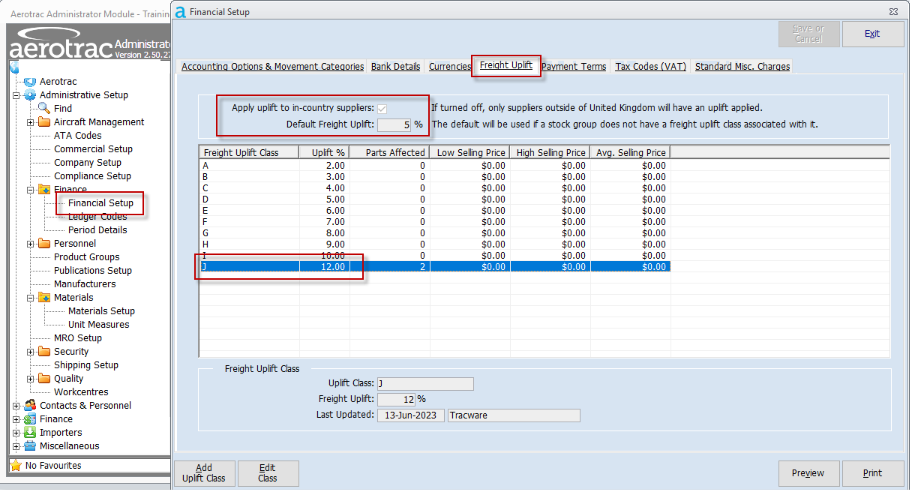Click the Default Freight Uplift field
910x490 pixels.
tap(394, 125)
